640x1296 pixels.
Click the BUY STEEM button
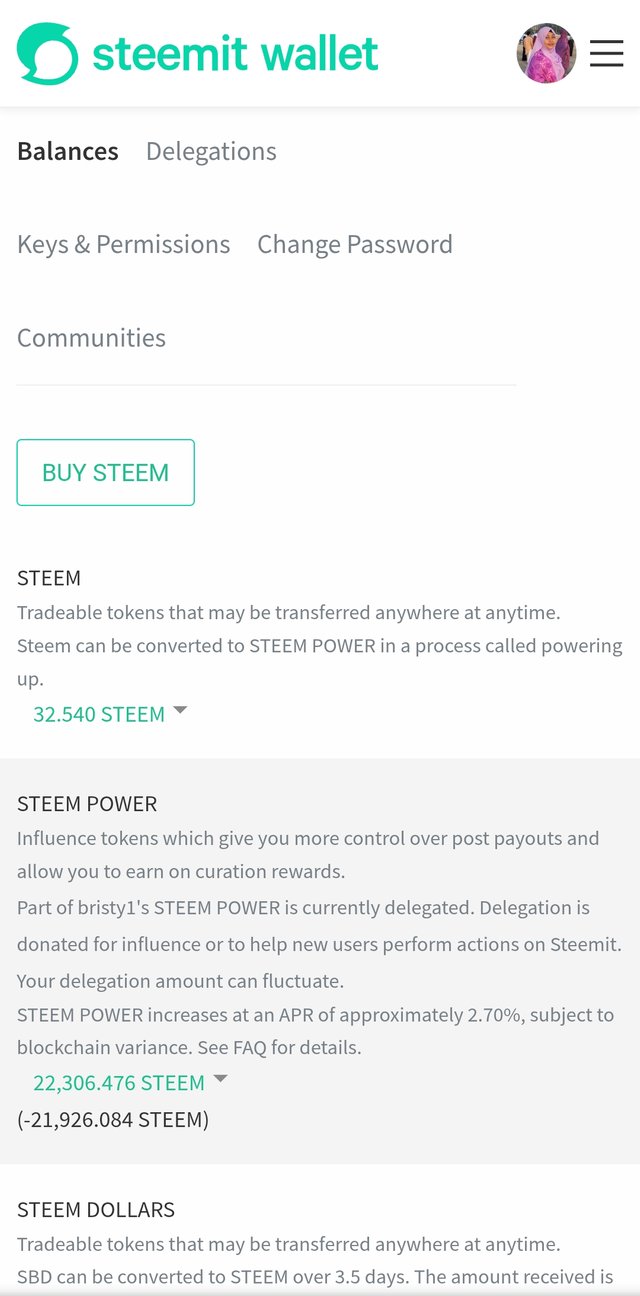pos(105,472)
